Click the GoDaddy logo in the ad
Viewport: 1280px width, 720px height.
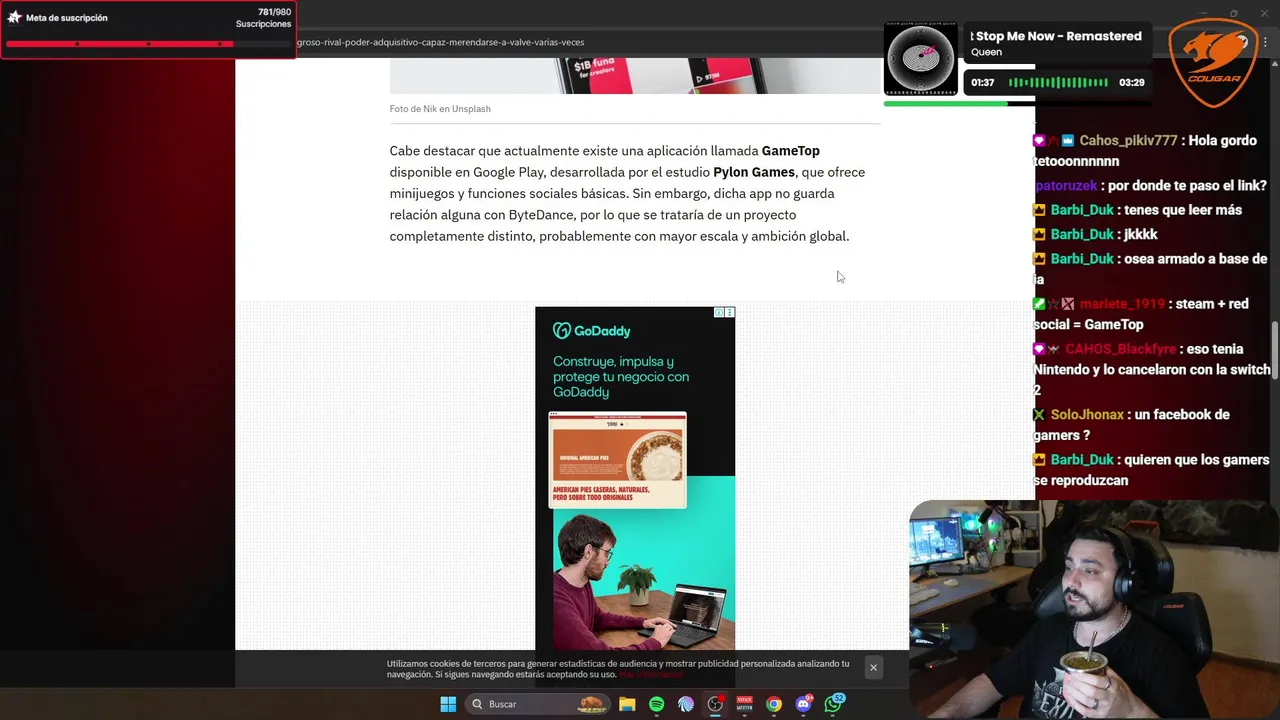tap(592, 331)
